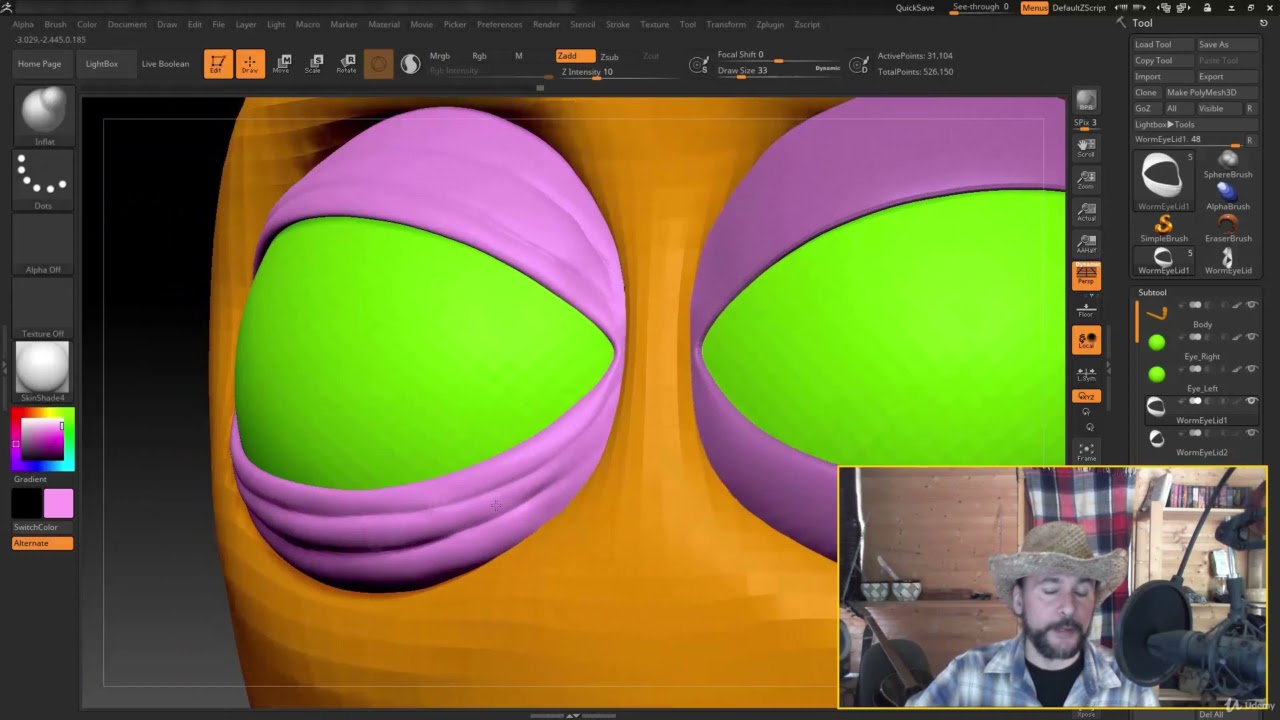Select the EraserBrush tool thumbnail

[x=1228, y=228]
